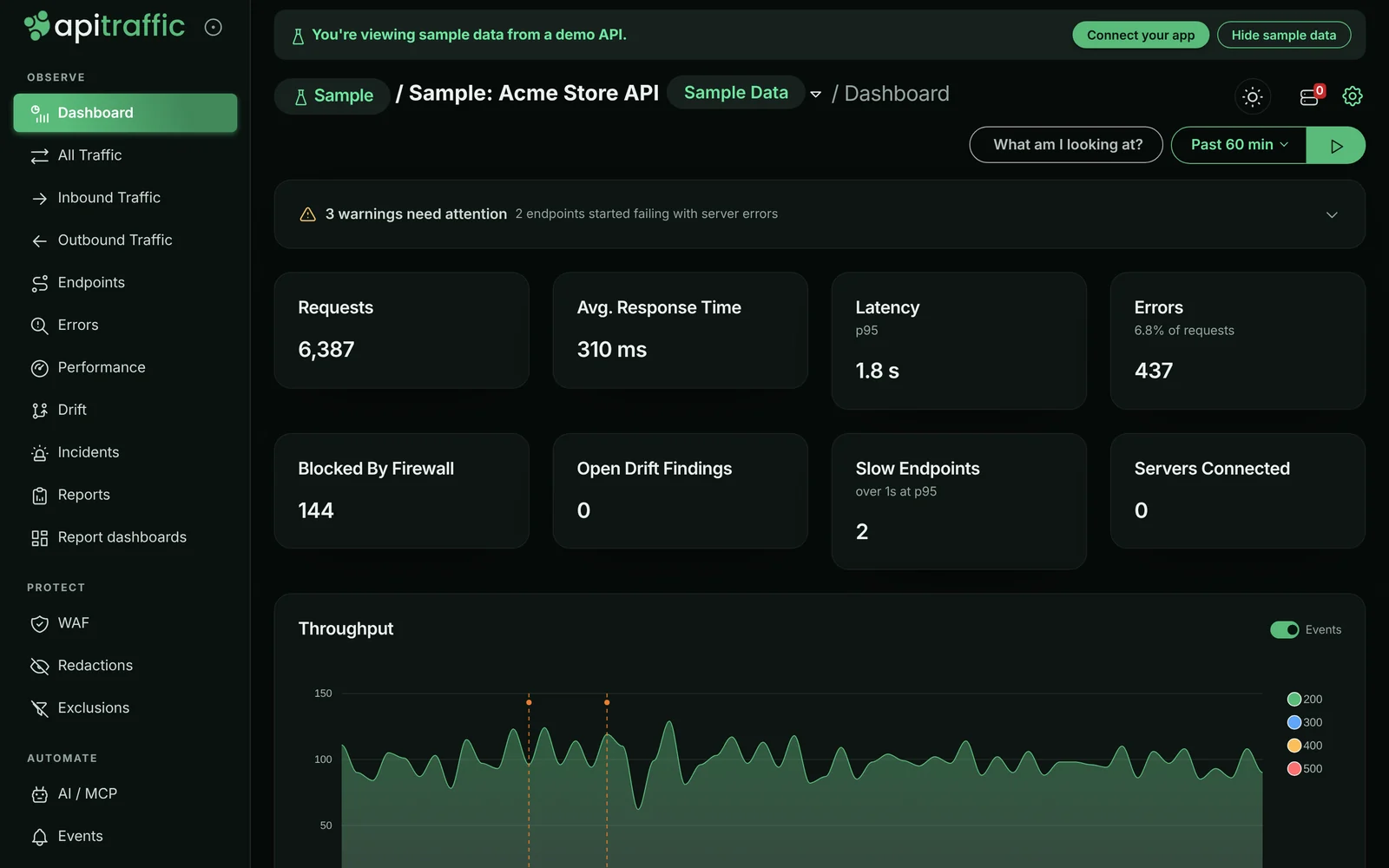Open the Requests 6,387 card
1389x868 pixels.
pyautogui.click(x=401, y=331)
